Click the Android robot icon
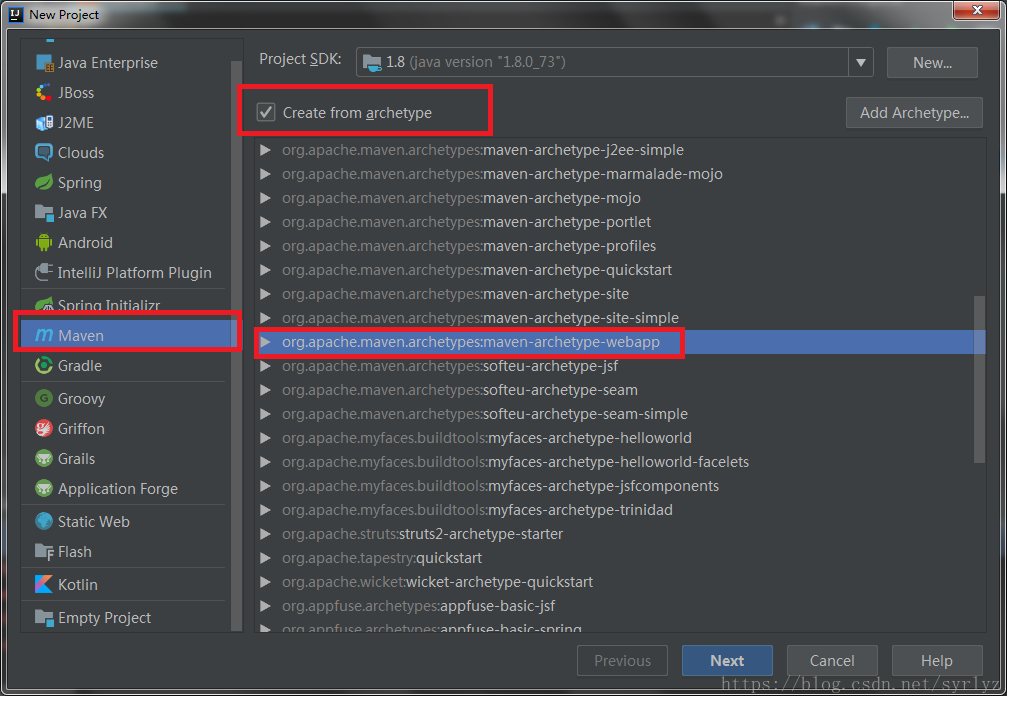Image resolution: width=1012 pixels, height=704 pixels. tap(44, 243)
